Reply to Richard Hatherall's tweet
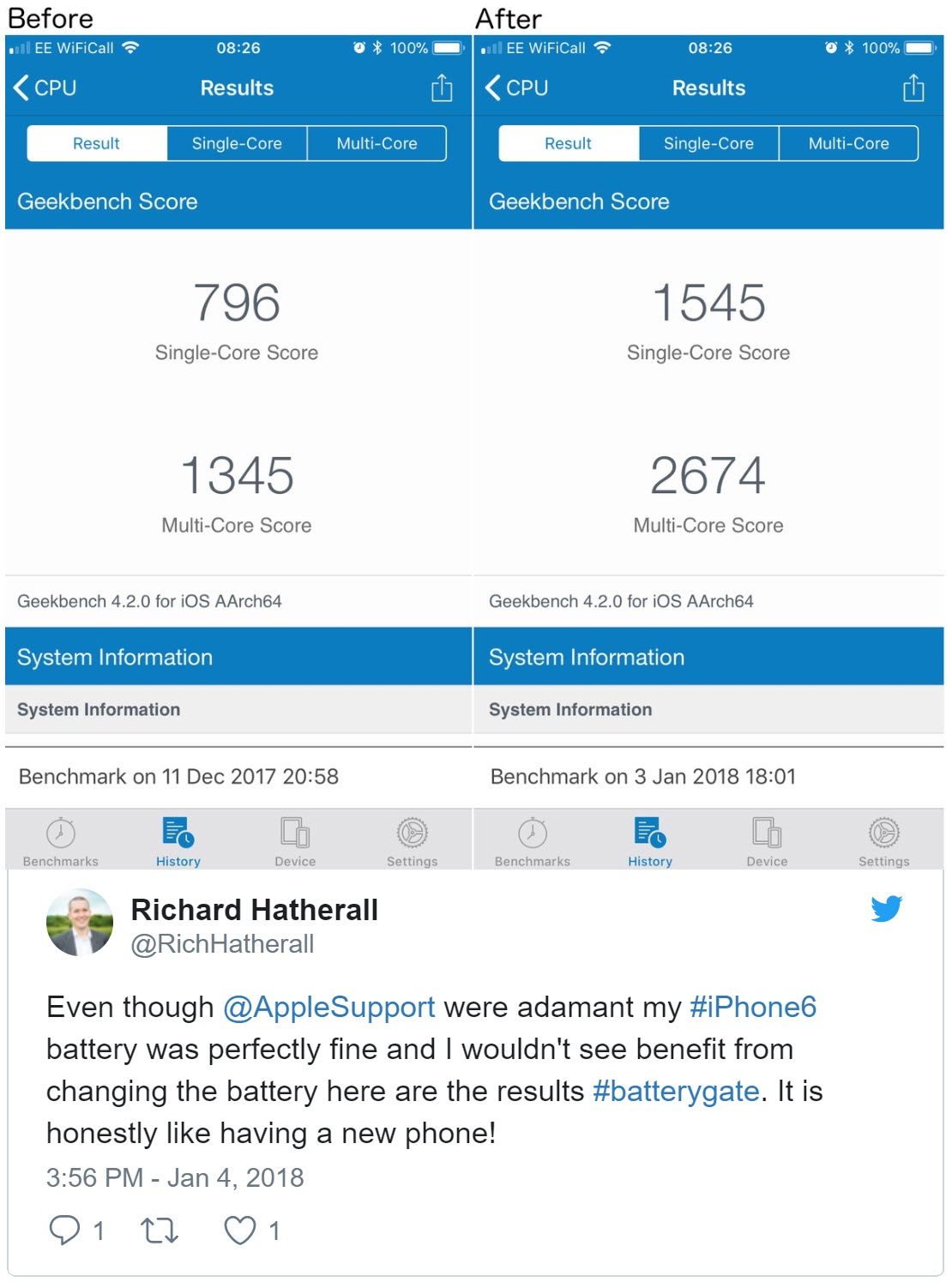The image size is (952, 1288). pos(66,1230)
